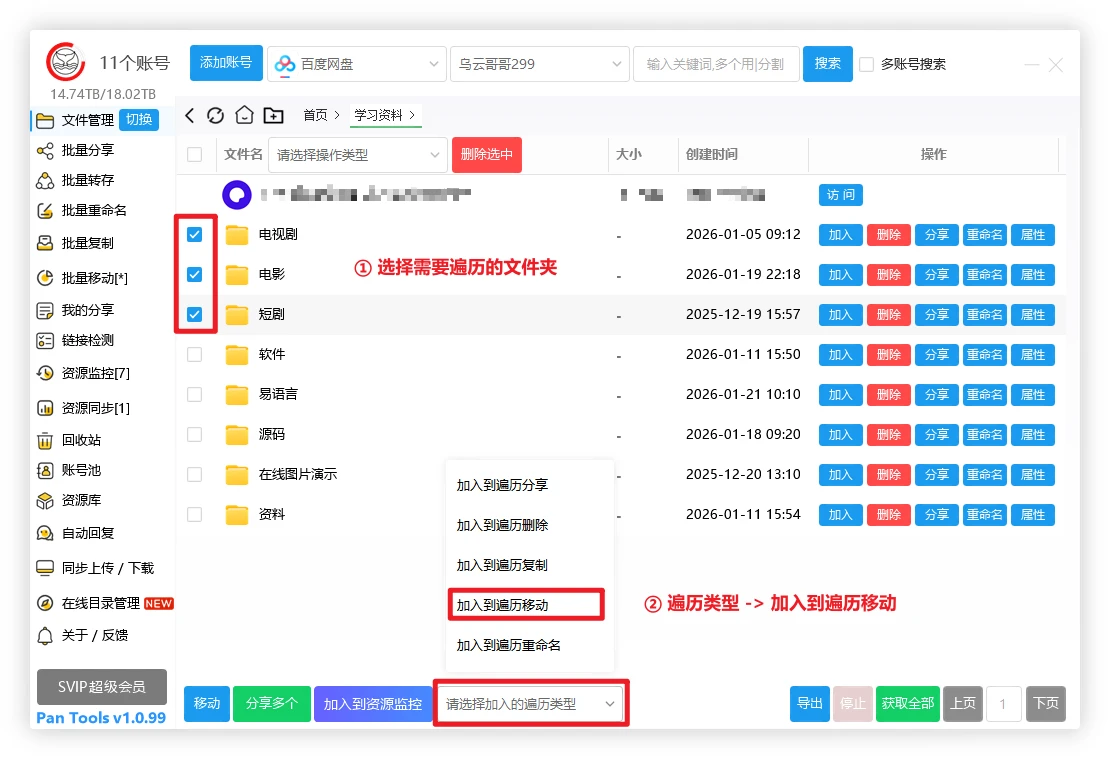The width and height of the screenshot is (1110, 759).
Task: Open 自动回复 in the sidebar
Action: (87, 533)
